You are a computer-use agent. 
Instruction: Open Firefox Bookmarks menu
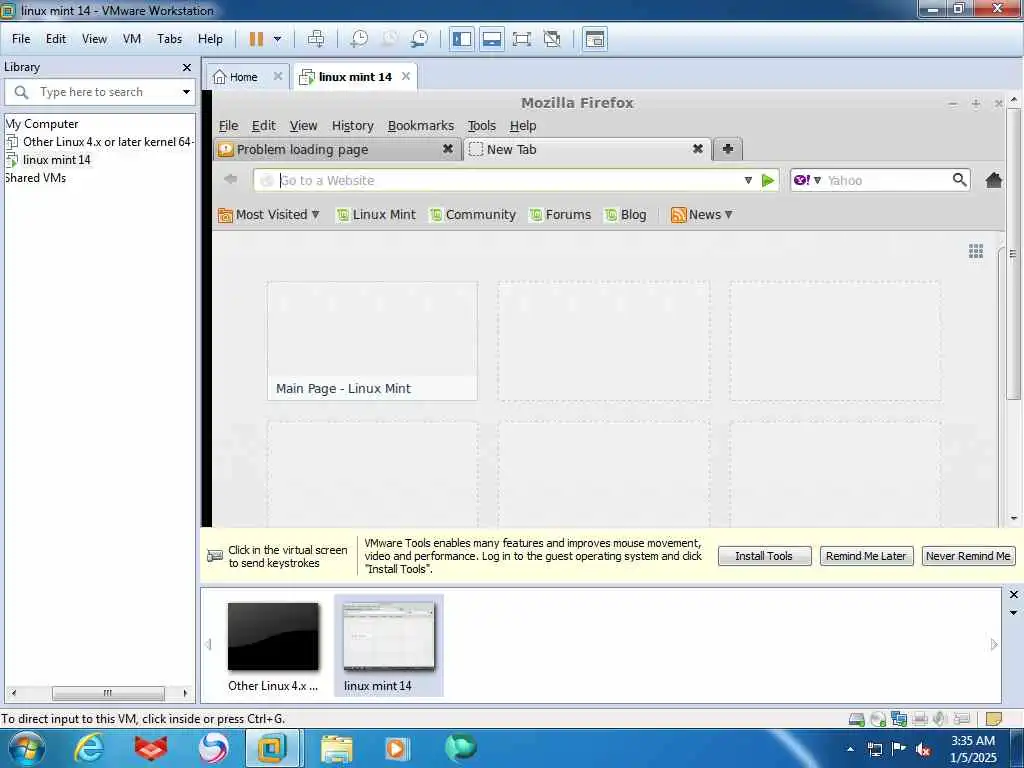click(421, 125)
